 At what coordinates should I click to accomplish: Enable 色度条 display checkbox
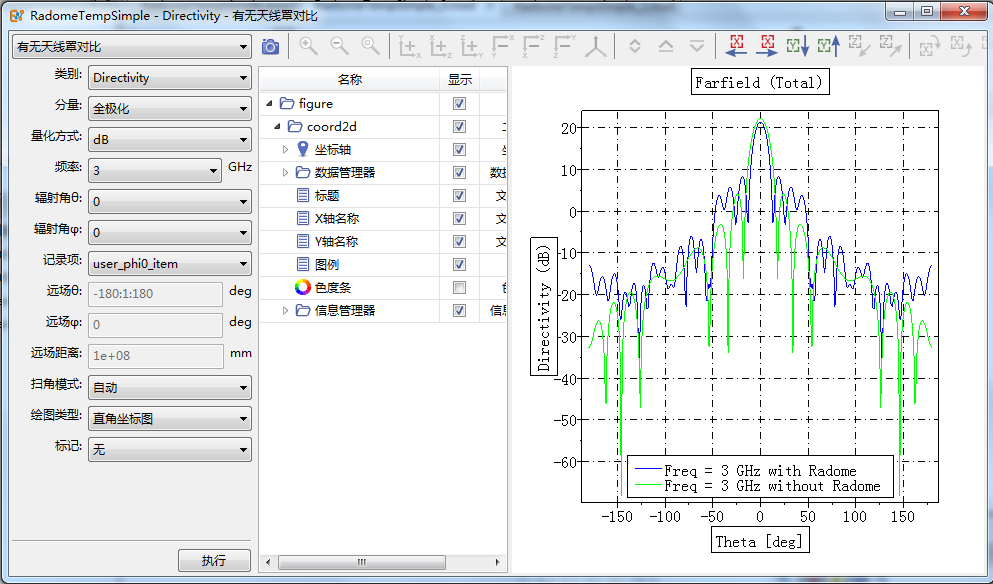[460, 288]
